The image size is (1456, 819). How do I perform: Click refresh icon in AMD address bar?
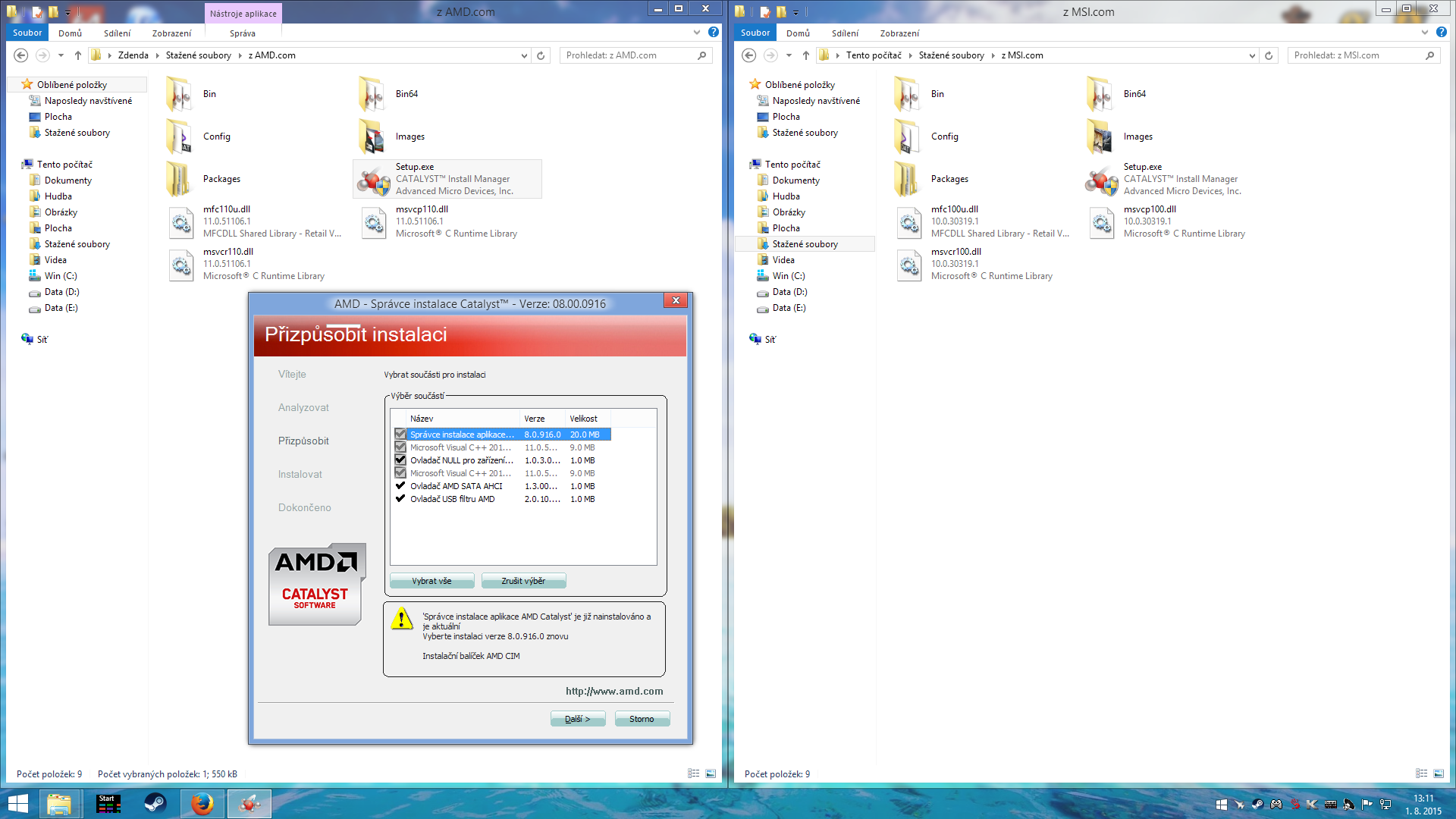click(x=541, y=55)
